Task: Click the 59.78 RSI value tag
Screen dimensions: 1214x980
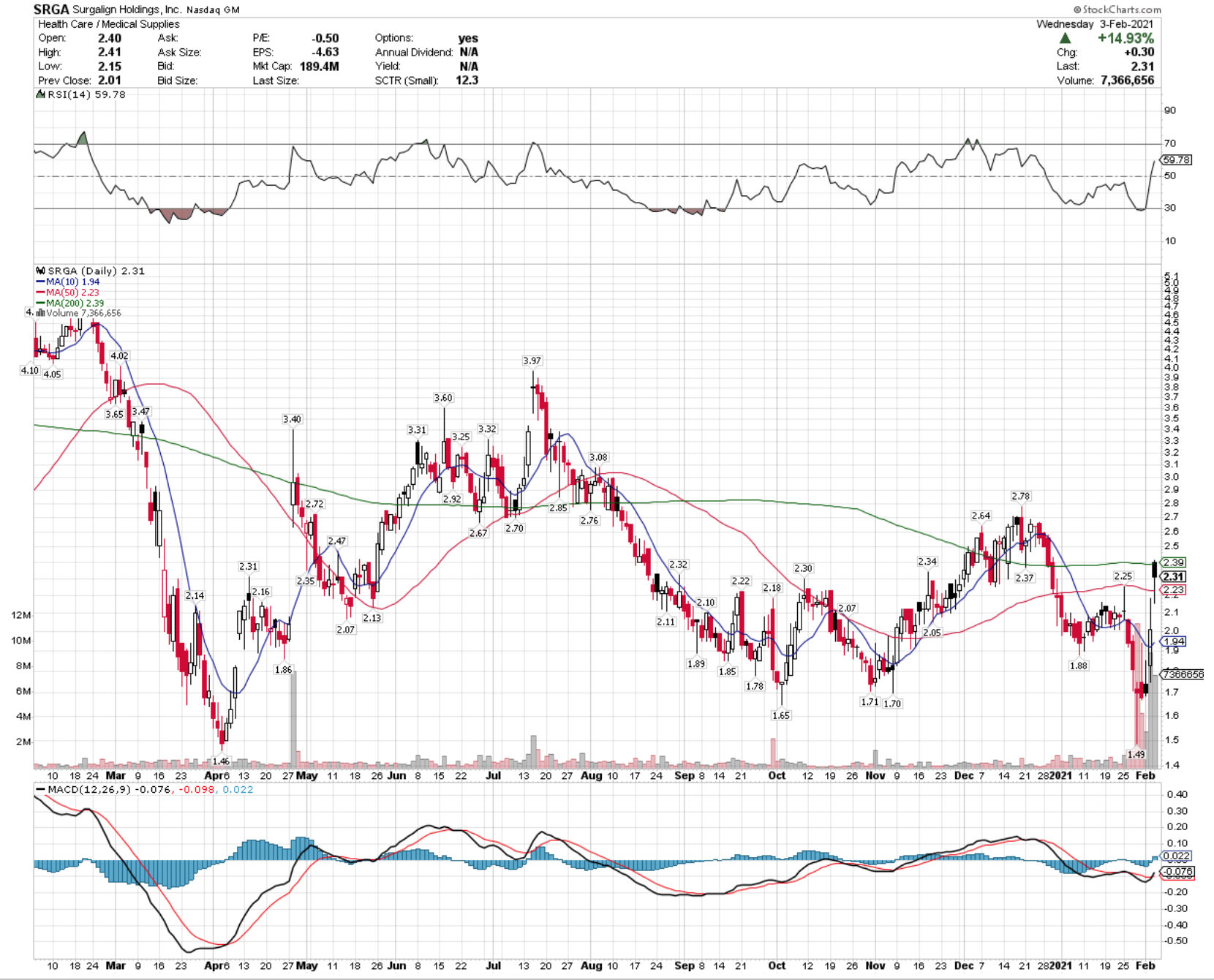Action: [1176, 159]
